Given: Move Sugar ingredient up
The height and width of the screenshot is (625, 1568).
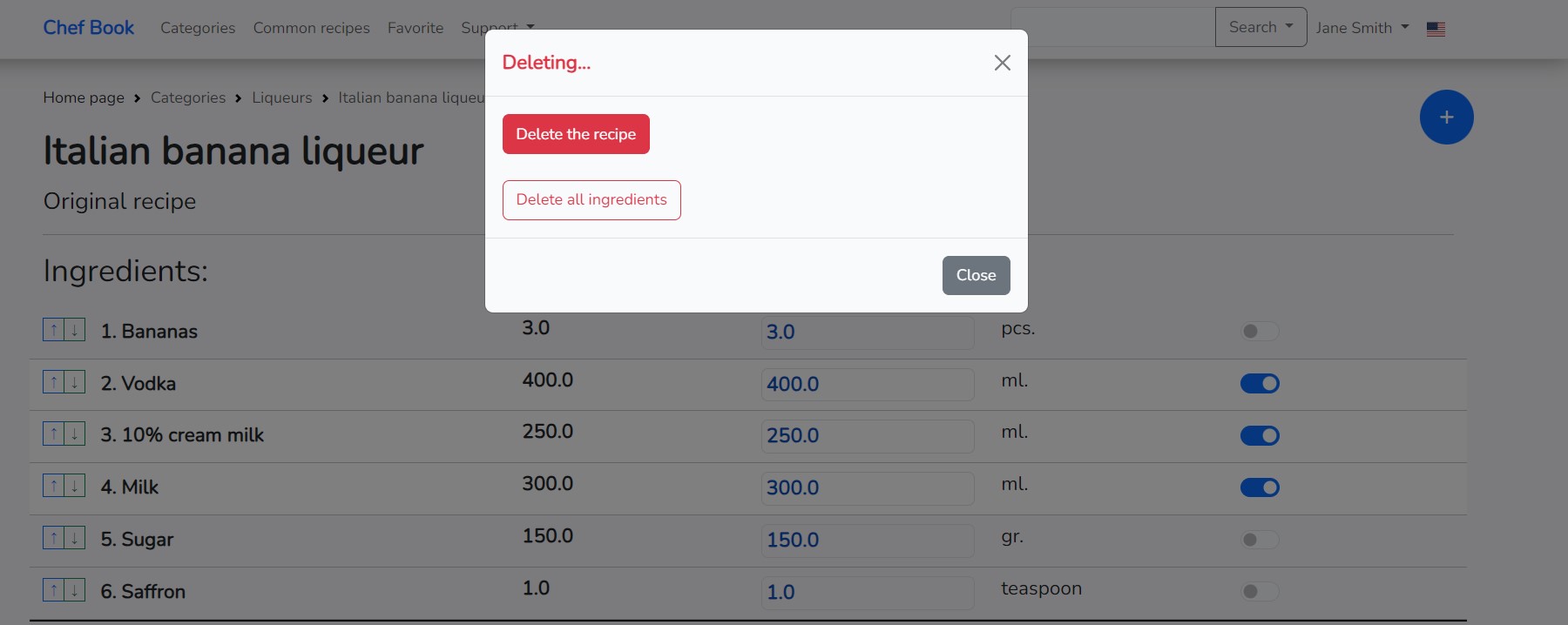Looking at the screenshot, I should (54, 538).
